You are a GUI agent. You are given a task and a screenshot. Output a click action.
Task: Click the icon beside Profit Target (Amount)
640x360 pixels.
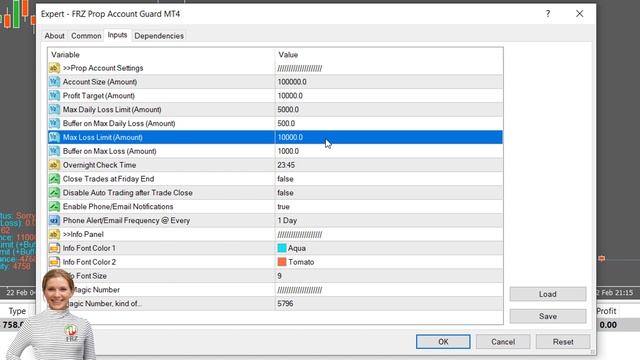pyautogui.click(x=54, y=96)
